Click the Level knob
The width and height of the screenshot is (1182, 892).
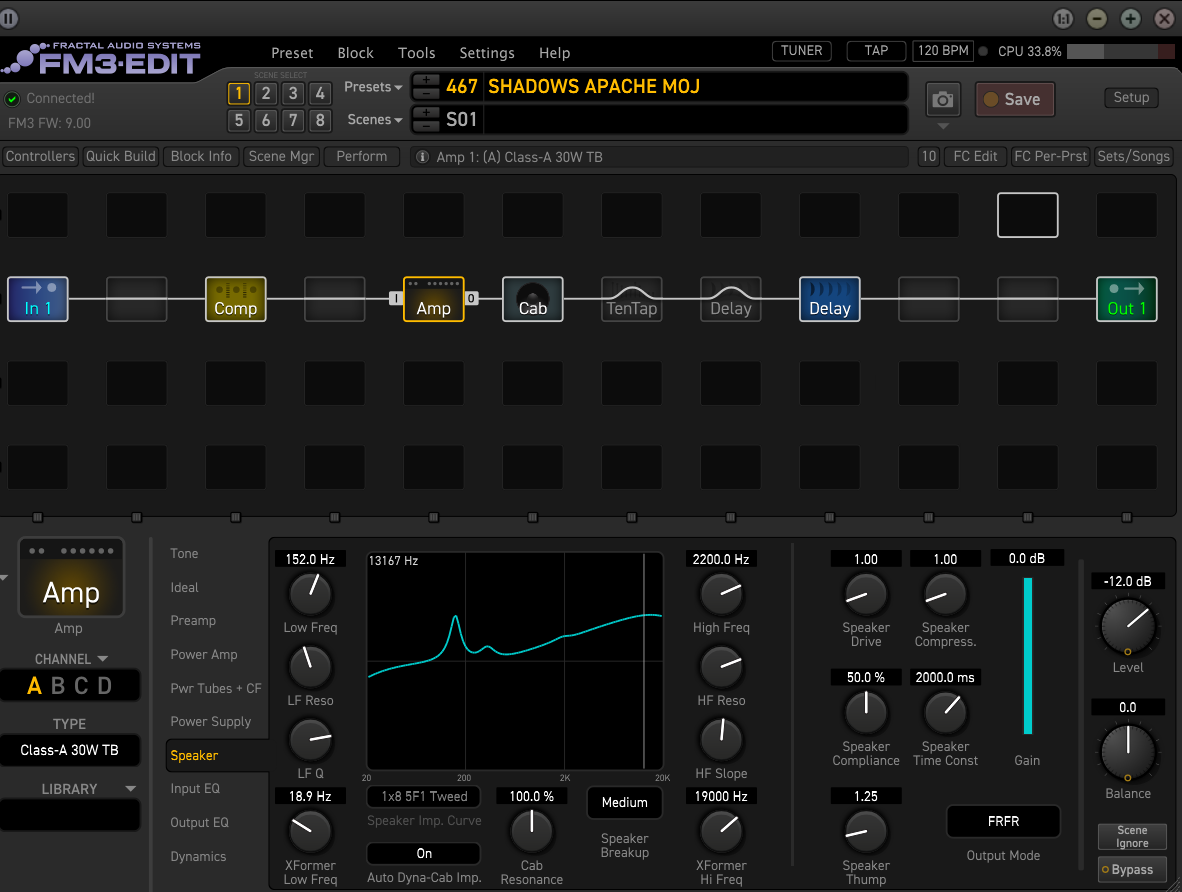coord(1127,628)
